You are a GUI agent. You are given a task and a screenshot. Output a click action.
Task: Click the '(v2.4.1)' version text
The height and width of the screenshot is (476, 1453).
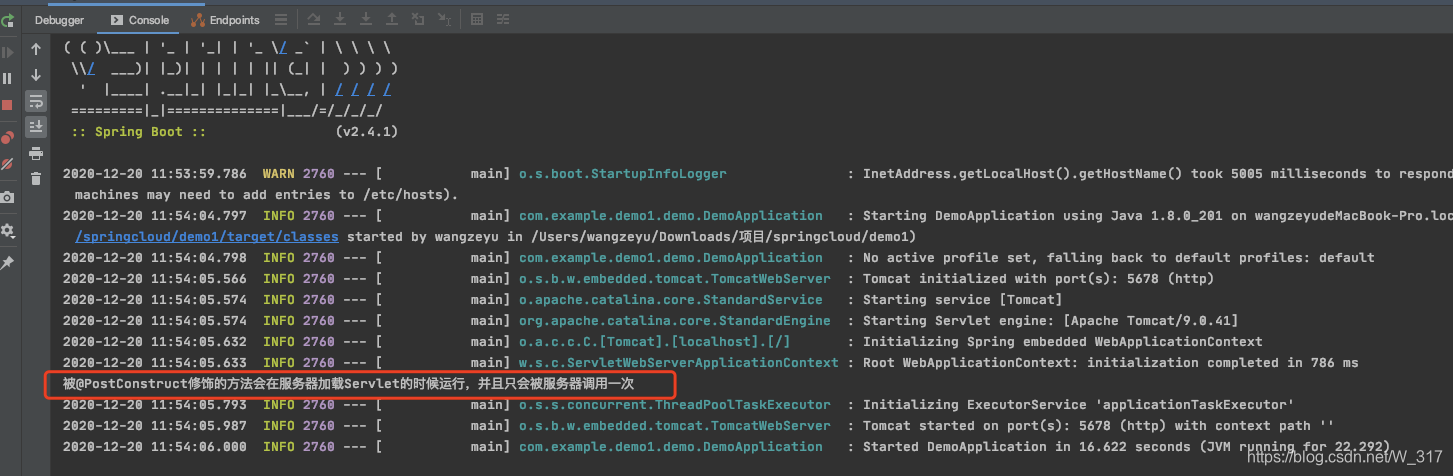click(368, 132)
